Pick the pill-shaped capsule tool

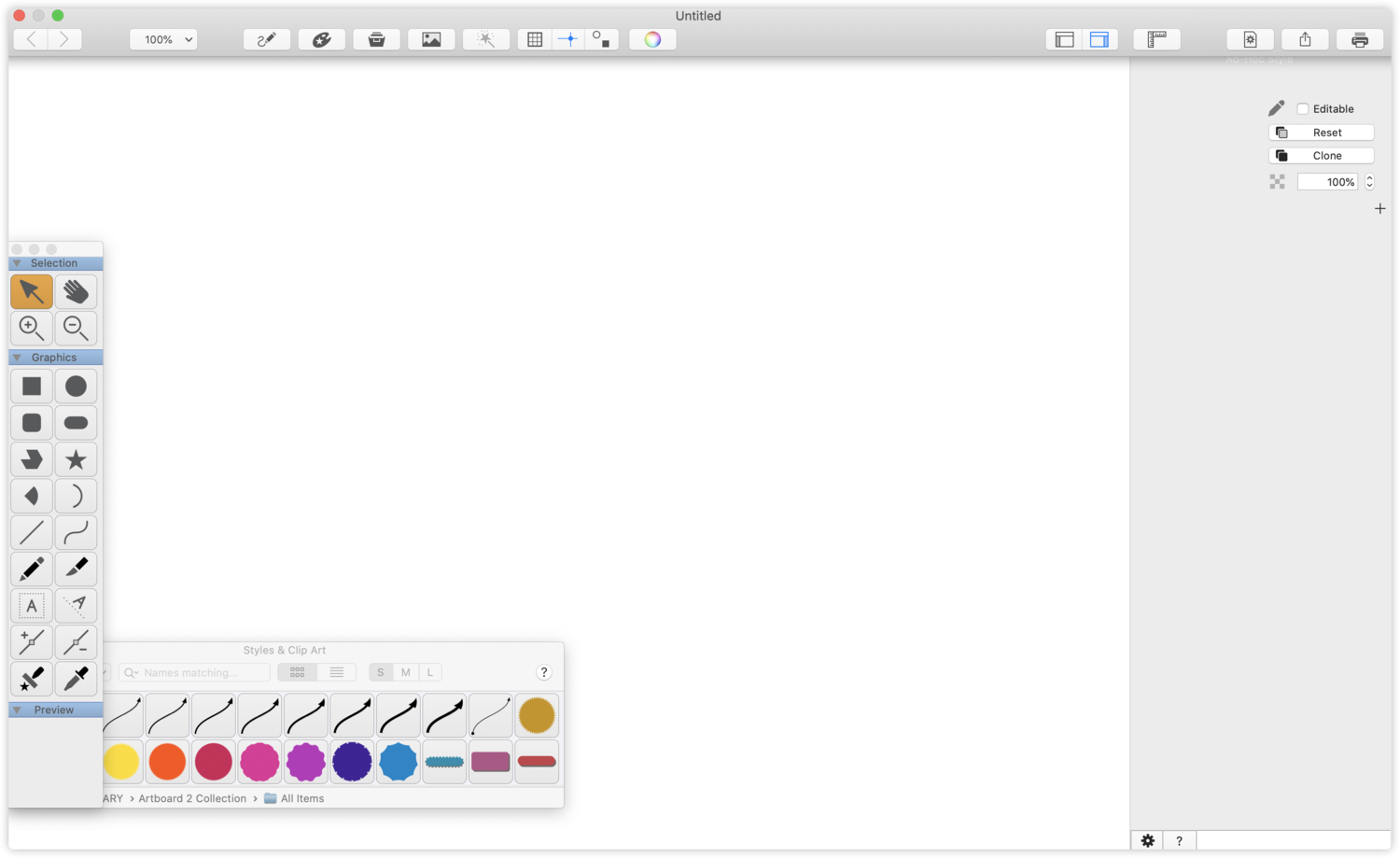(76, 423)
